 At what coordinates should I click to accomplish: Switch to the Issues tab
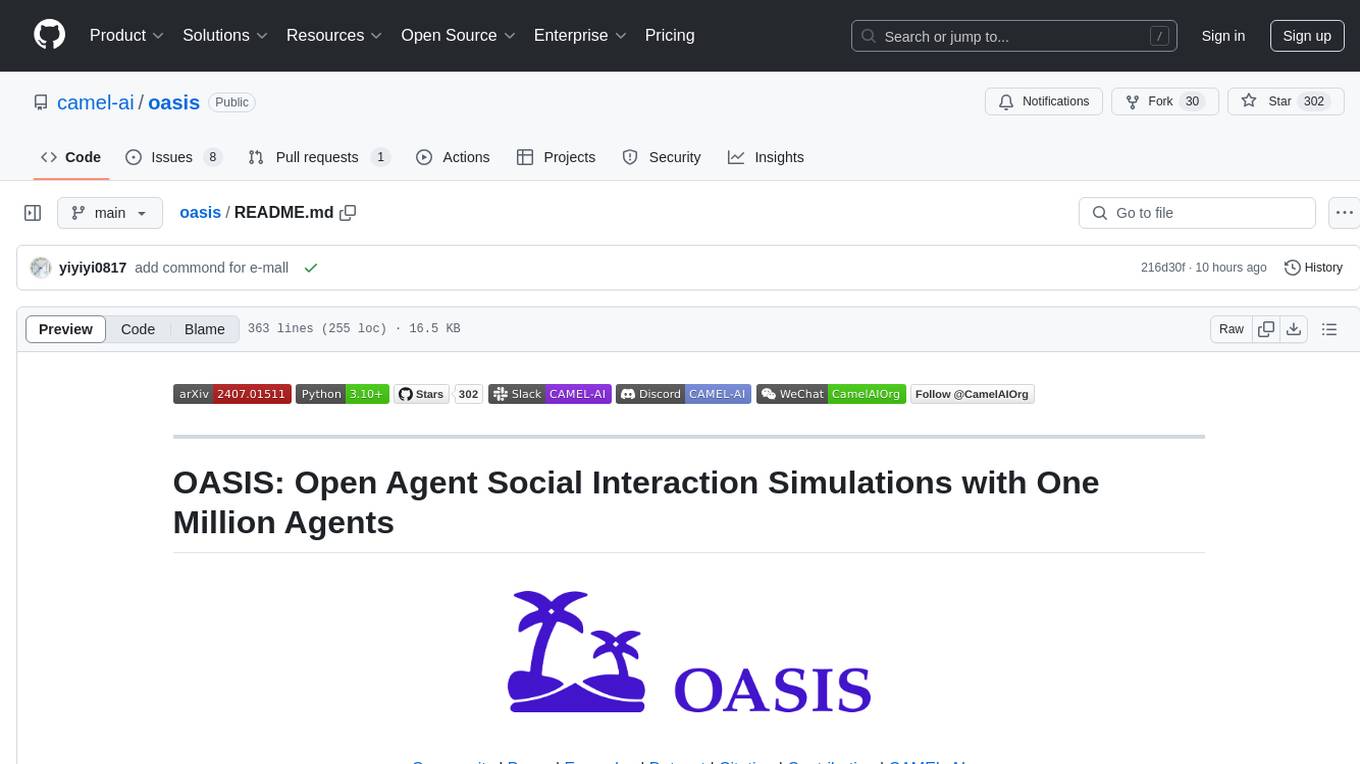[x=173, y=157]
